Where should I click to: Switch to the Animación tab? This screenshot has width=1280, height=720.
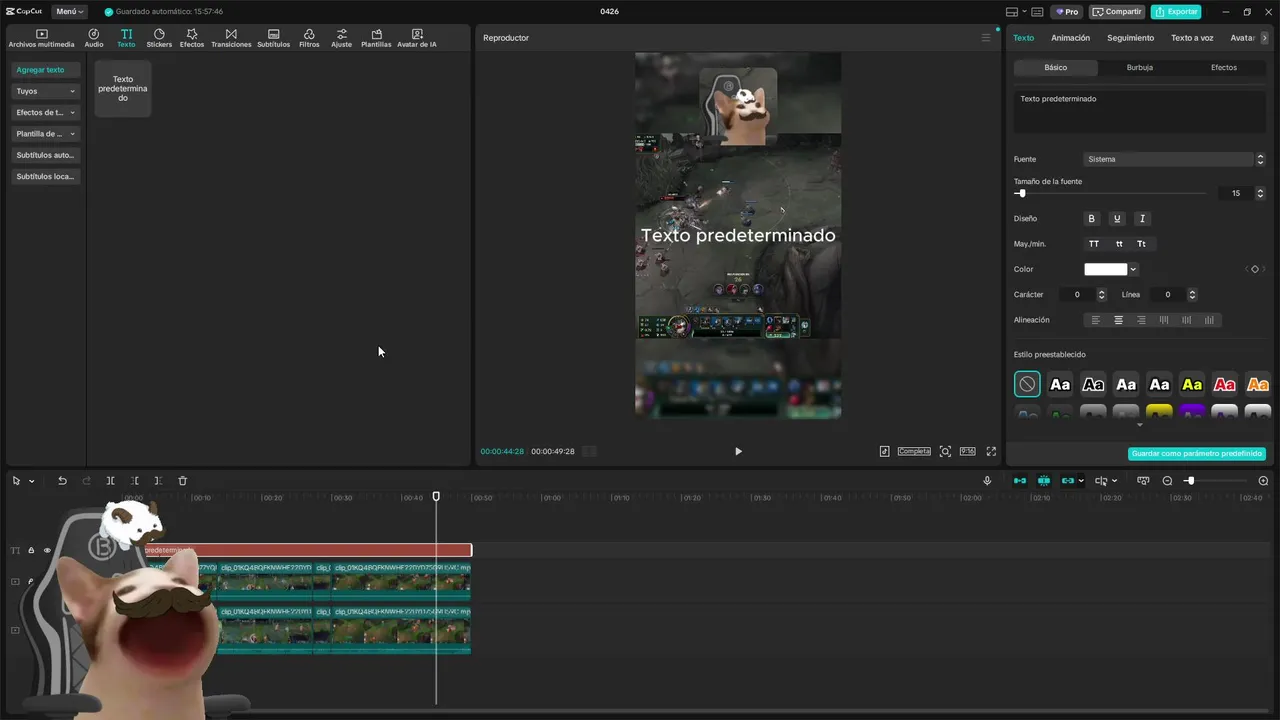[x=1070, y=38]
